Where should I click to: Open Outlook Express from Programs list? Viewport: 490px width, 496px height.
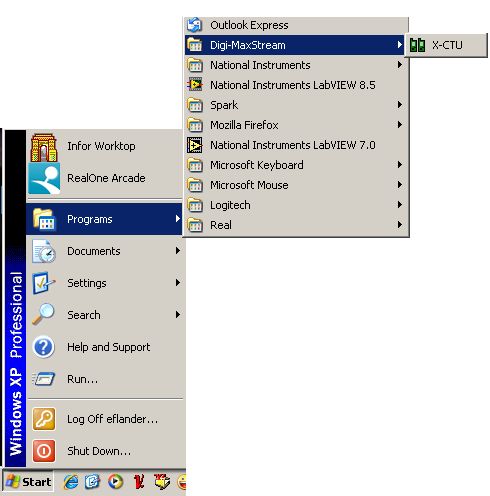(296, 25)
